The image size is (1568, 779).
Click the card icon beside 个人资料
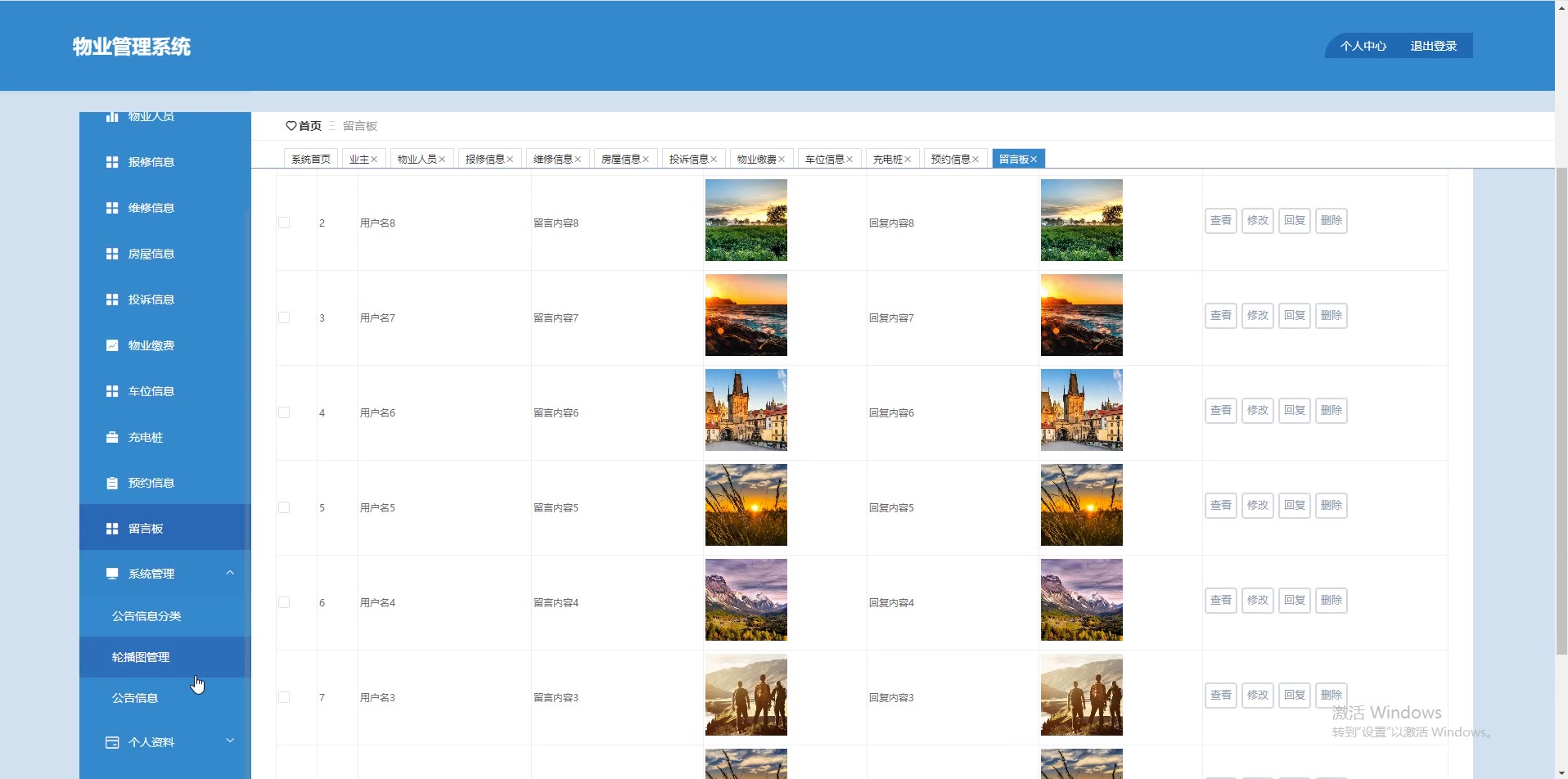[x=112, y=742]
